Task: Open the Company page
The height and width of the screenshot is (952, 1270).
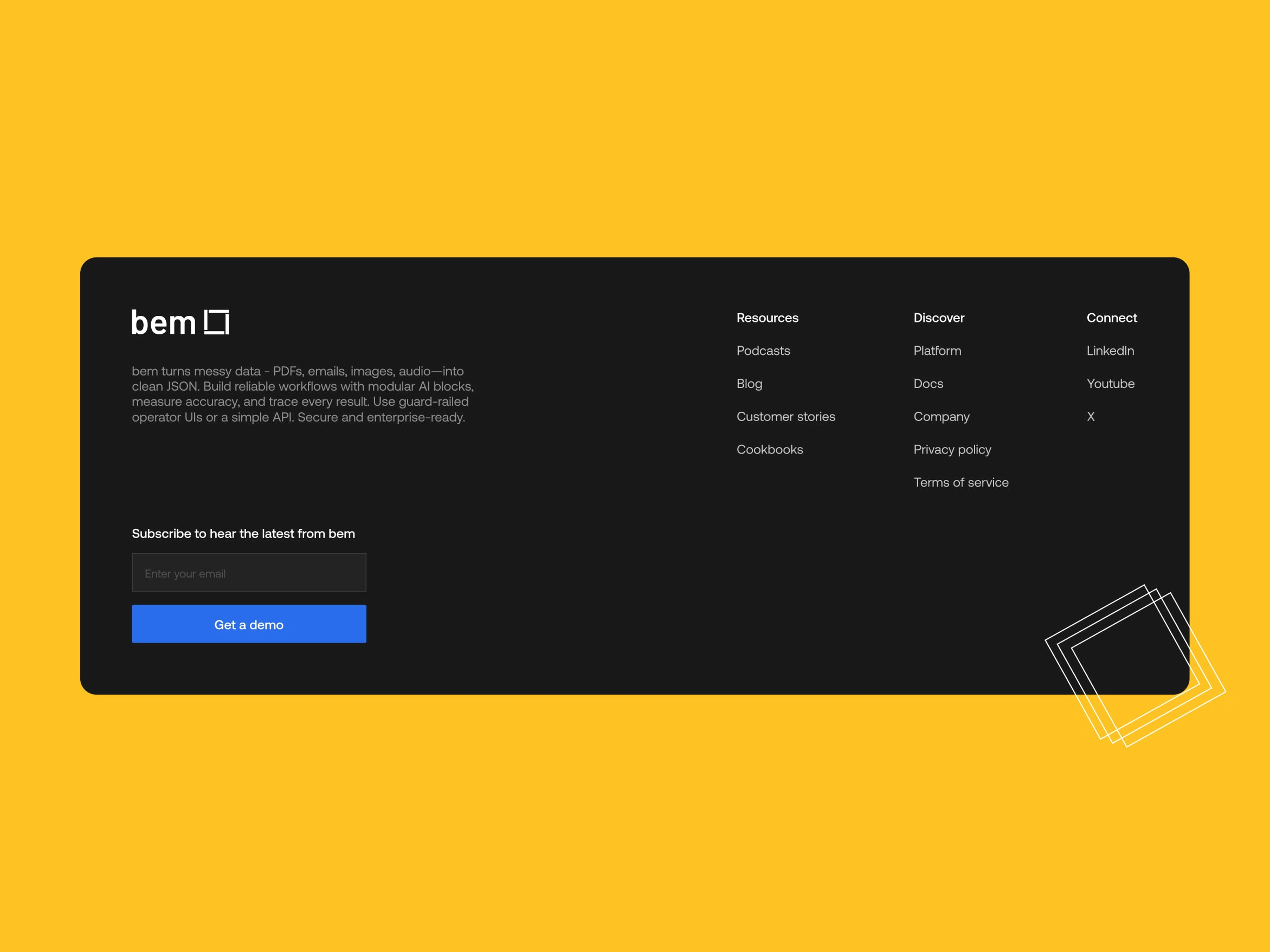Action: [x=941, y=417]
